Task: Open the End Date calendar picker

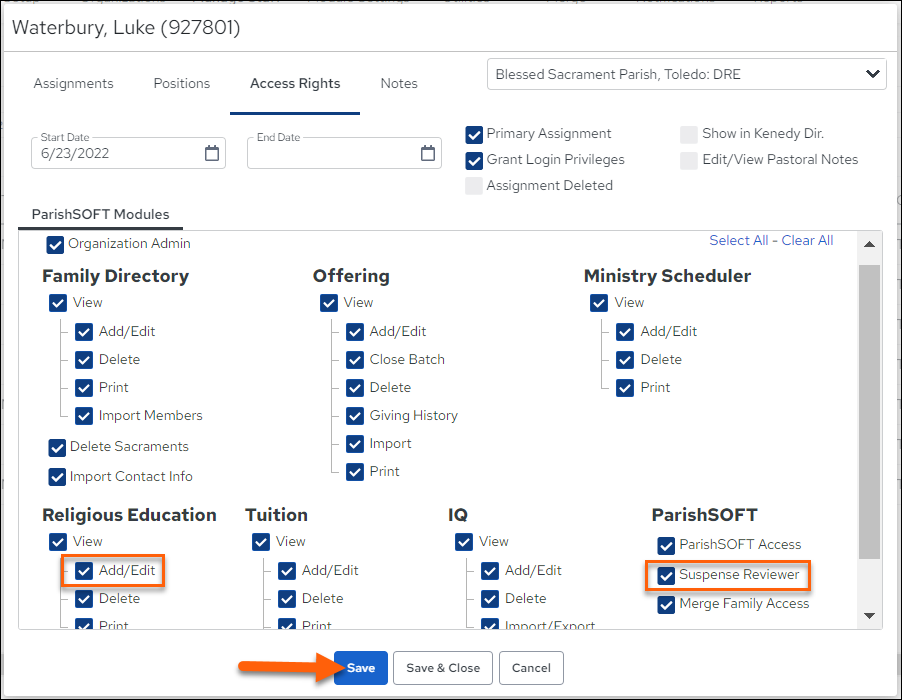Action: pyautogui.click(x=427, y=153)
